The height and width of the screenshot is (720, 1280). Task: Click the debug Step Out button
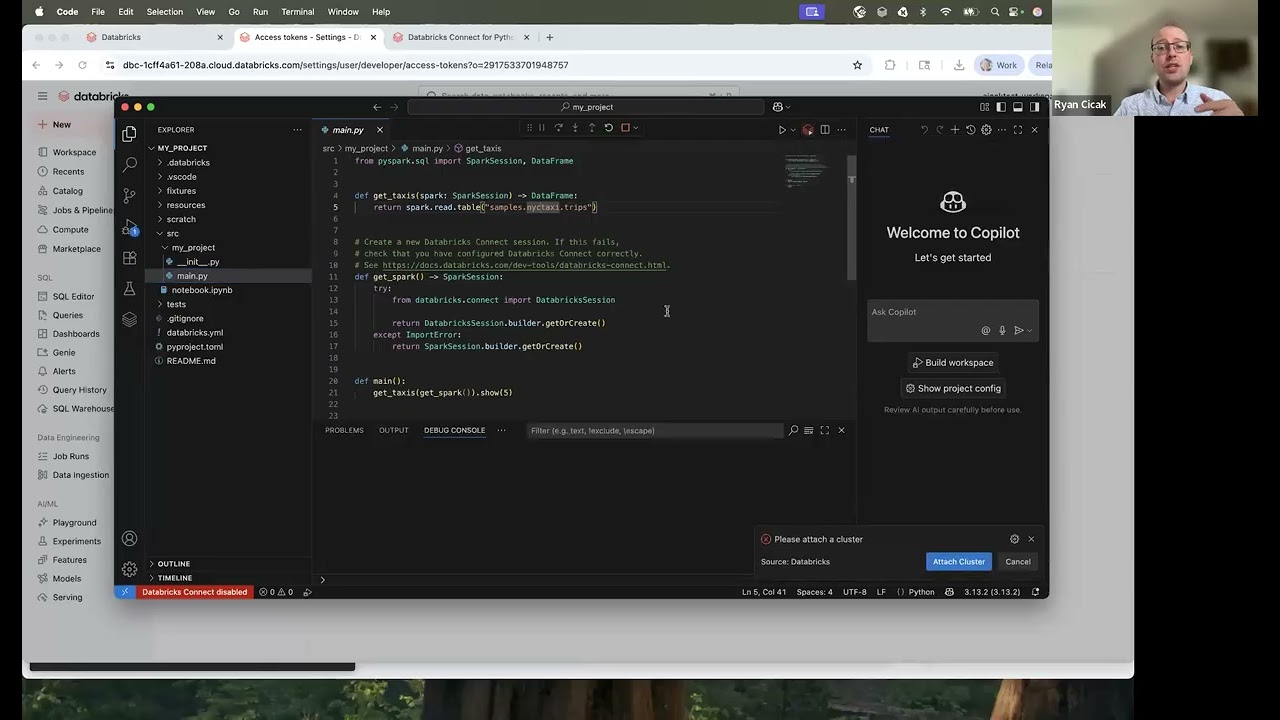click(592, 128)
